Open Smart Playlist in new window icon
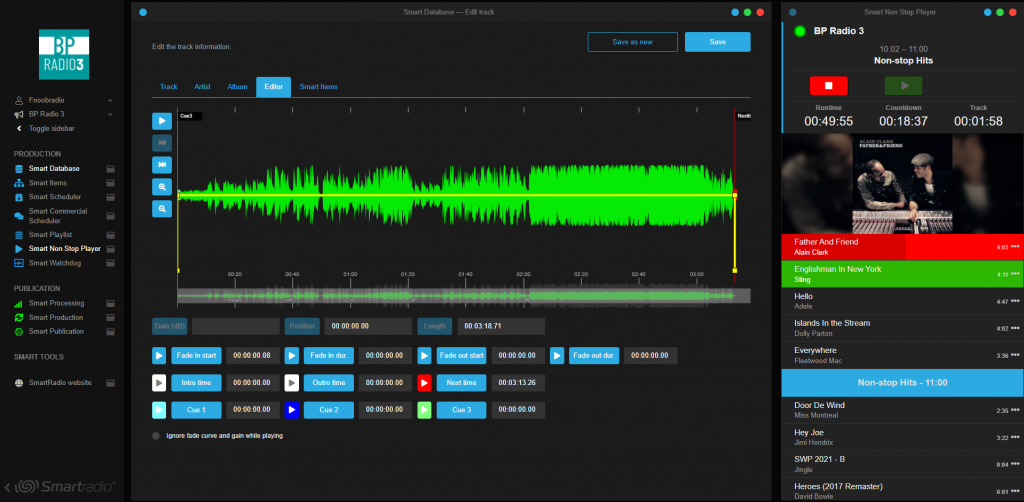The width and height of the screenshot is (1024, 502). 110,234
